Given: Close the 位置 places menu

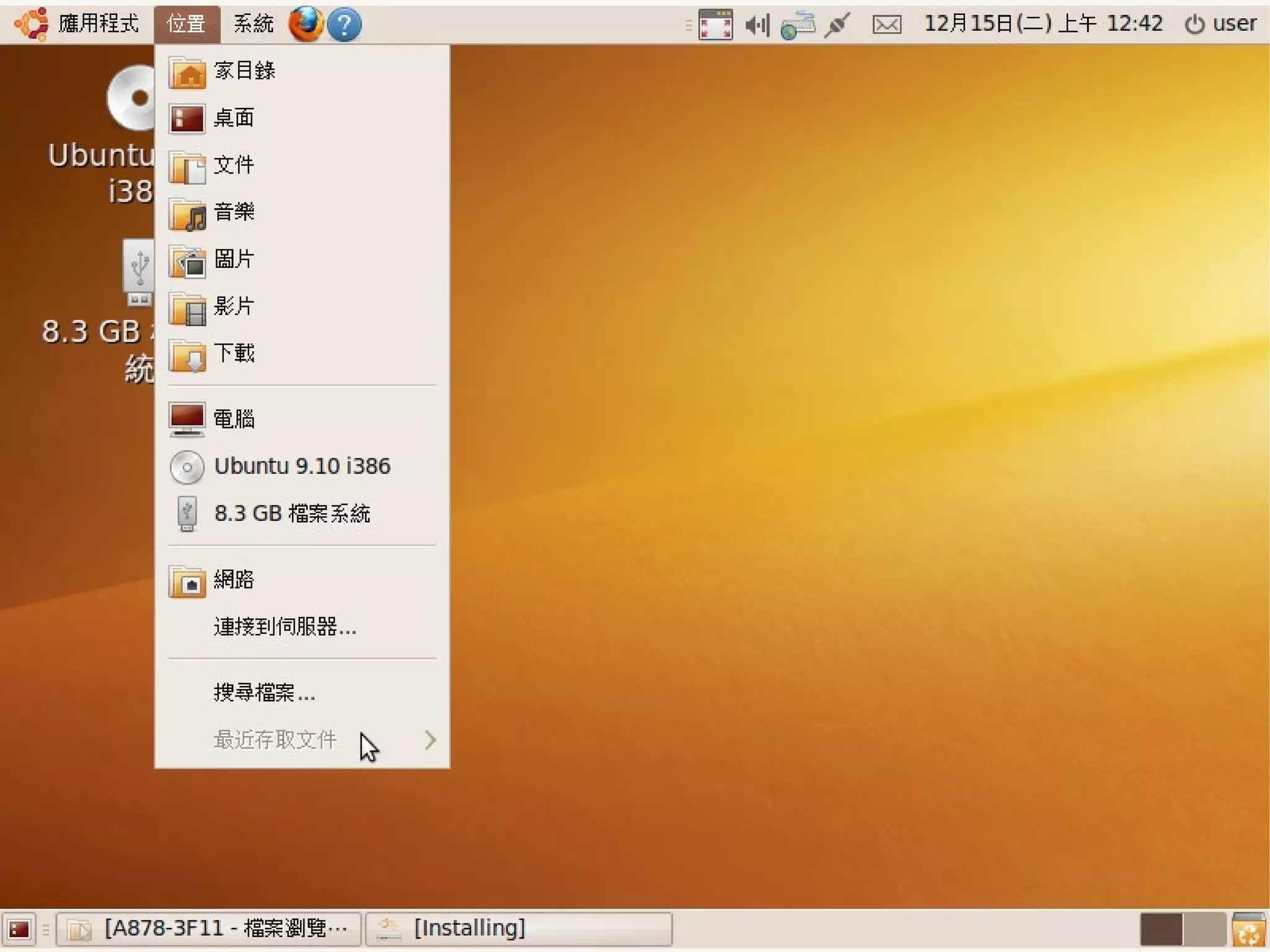Looking at the screenshot, I should 186,24.
